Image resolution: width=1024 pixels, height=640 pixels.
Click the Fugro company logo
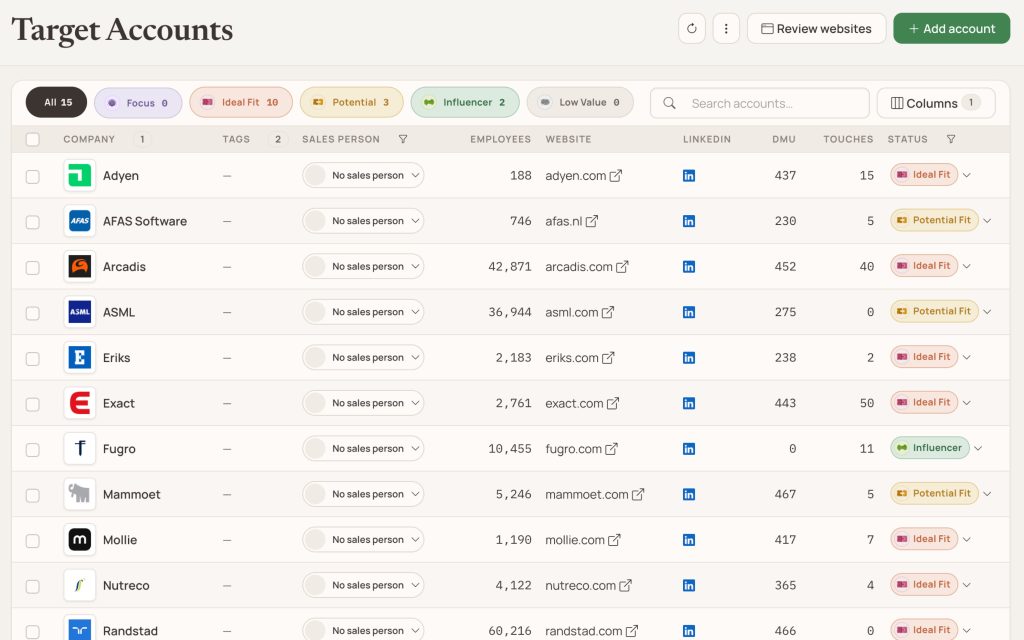[x=80, y=449]
